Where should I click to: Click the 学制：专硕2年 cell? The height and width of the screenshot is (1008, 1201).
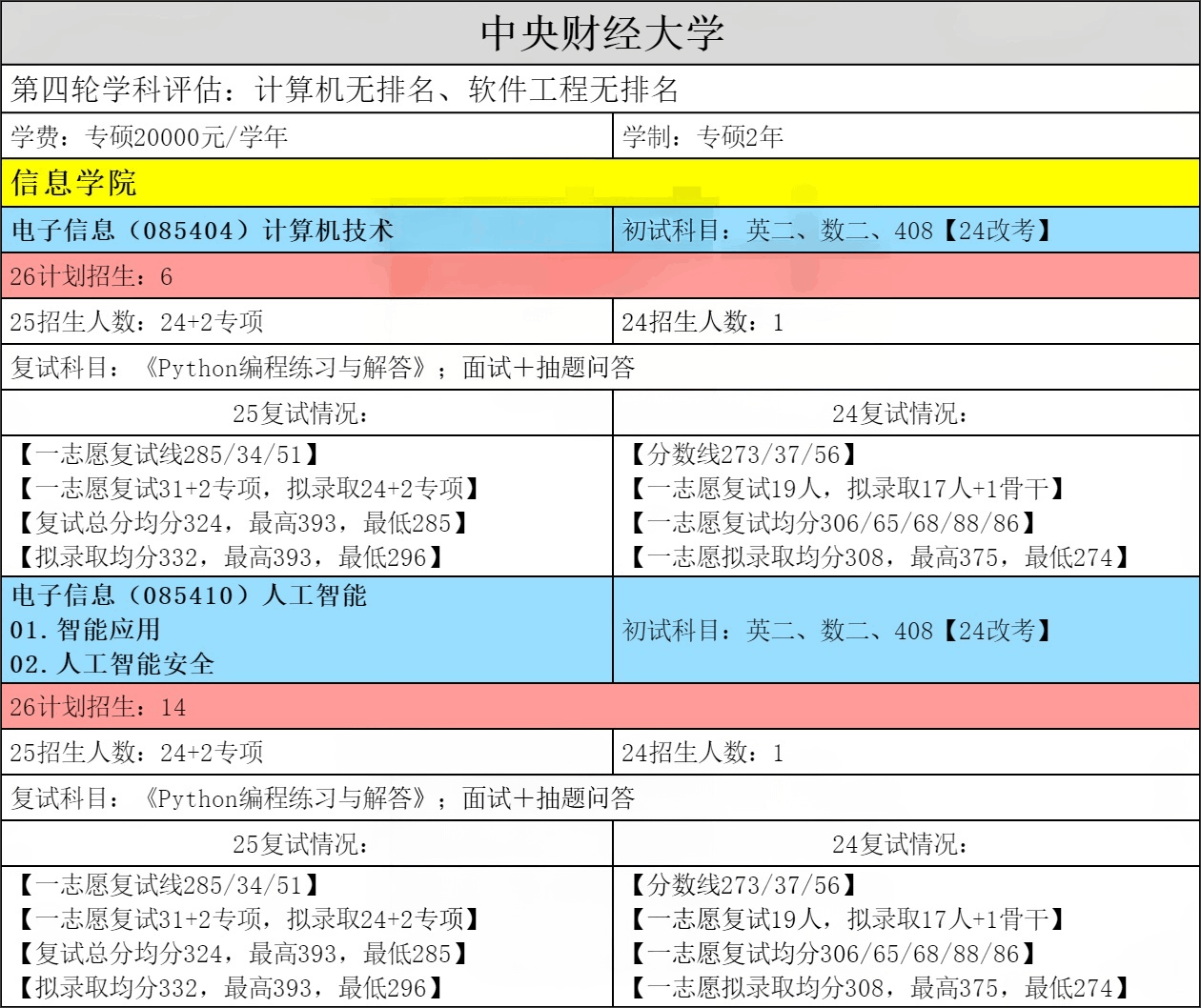tap(702, 137)
